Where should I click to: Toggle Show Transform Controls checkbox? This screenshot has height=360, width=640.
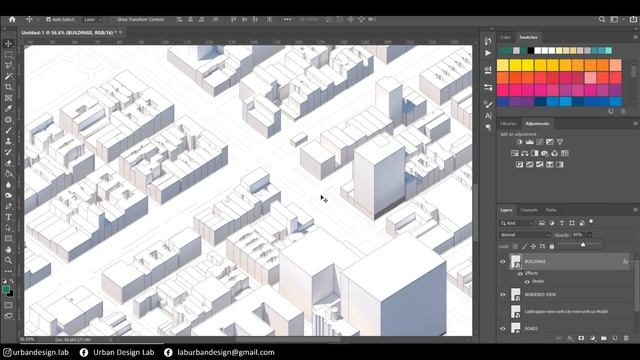click(113, 19)
